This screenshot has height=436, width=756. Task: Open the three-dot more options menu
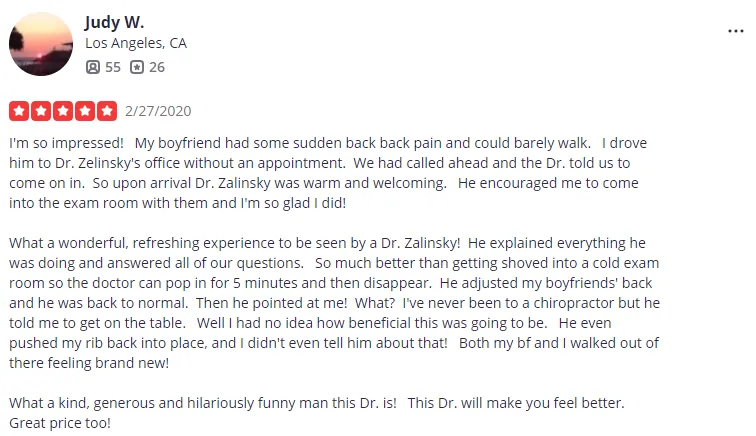[x=735, y=31]
